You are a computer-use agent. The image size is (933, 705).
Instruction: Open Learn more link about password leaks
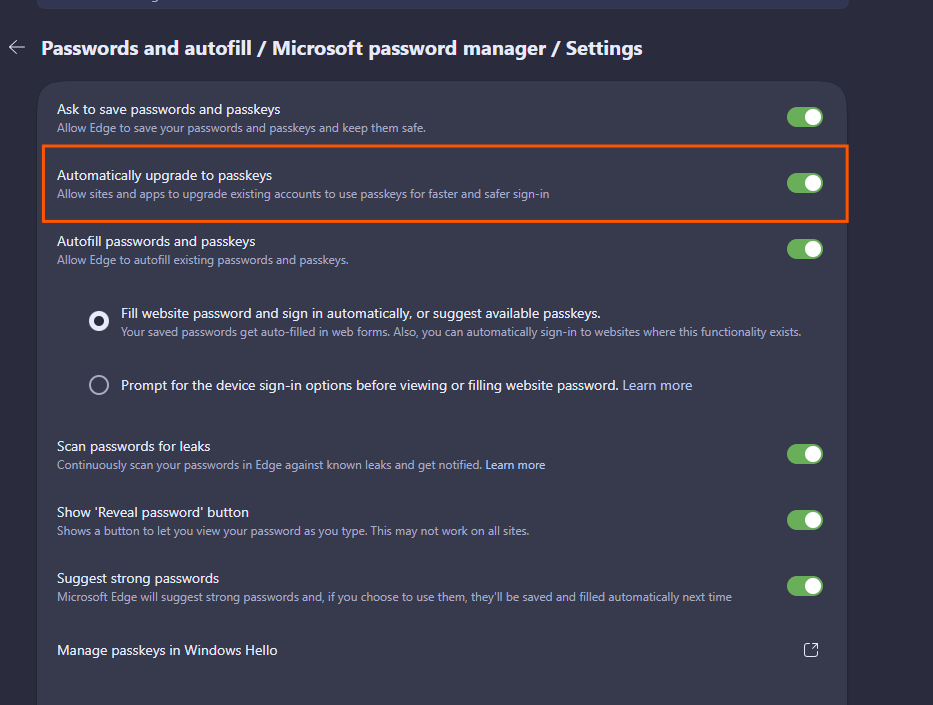pos(515,465)
